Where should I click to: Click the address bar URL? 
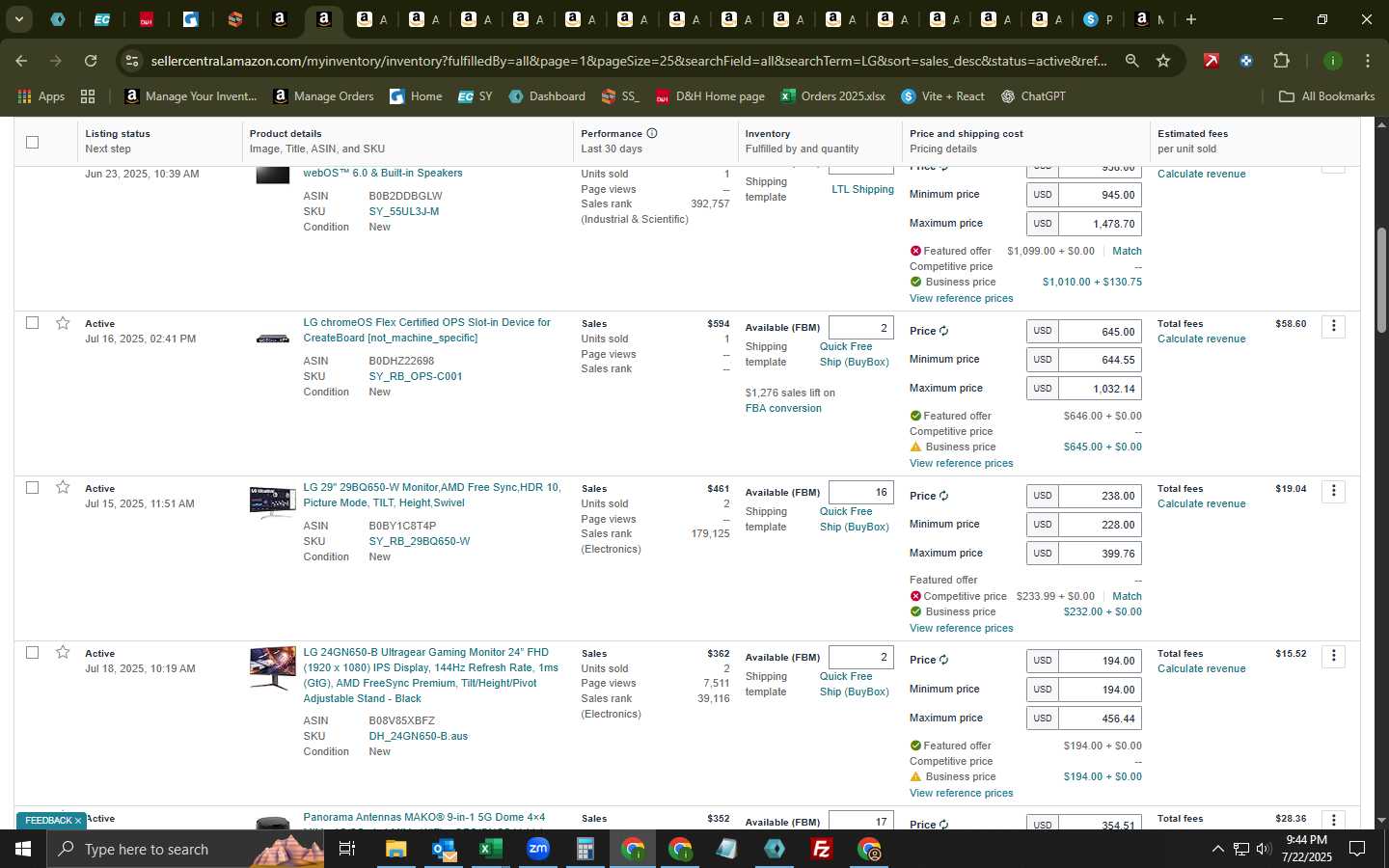(x=629, y=61)
